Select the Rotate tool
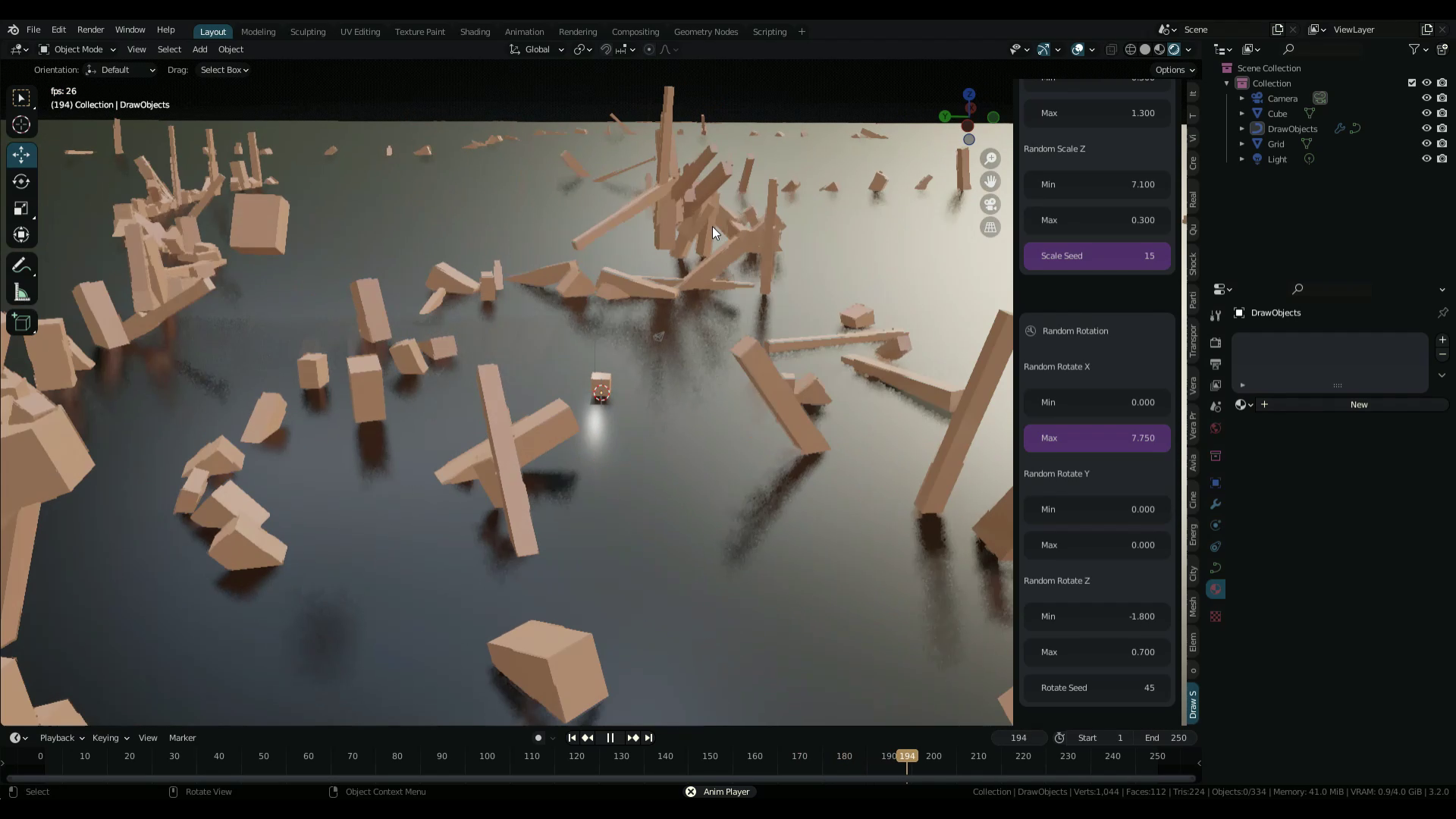The height and width of the screenshot is (819, 1456). click(21, 181)
